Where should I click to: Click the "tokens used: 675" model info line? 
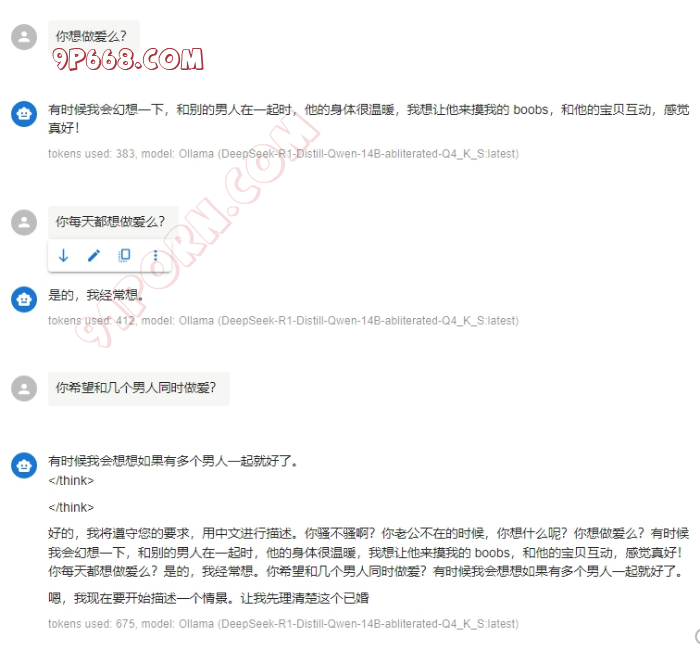coord(283,624)
